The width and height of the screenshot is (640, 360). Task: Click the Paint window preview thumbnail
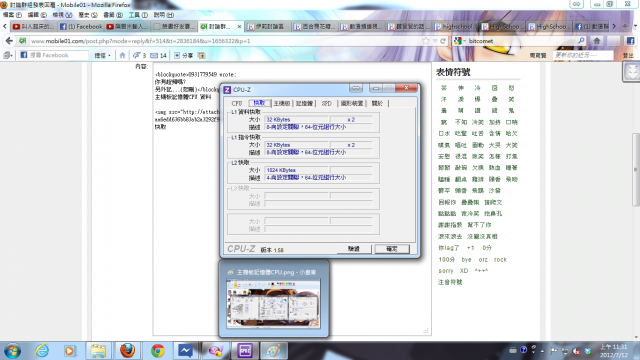[273, 303]
